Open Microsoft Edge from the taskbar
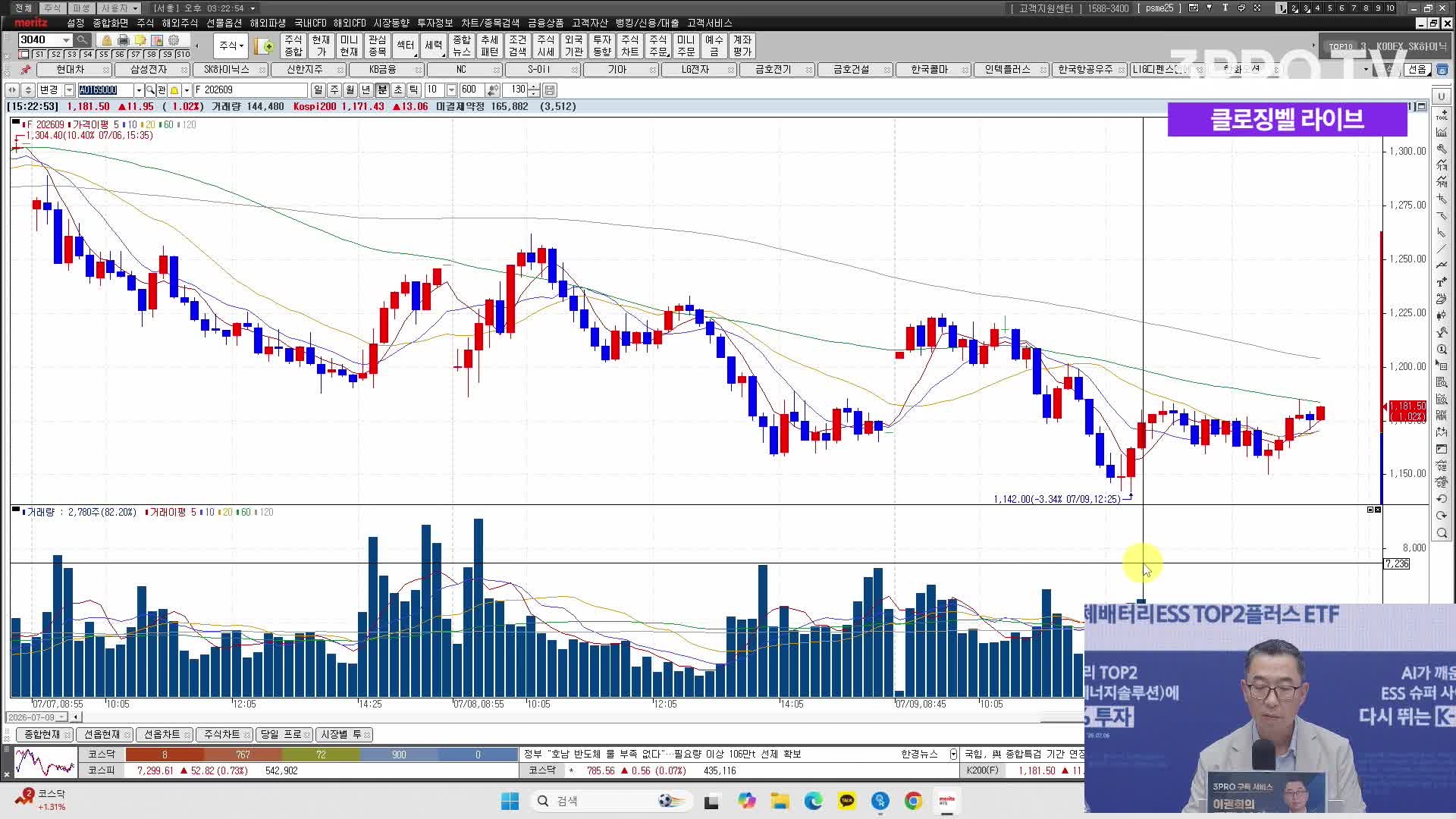 813,801
